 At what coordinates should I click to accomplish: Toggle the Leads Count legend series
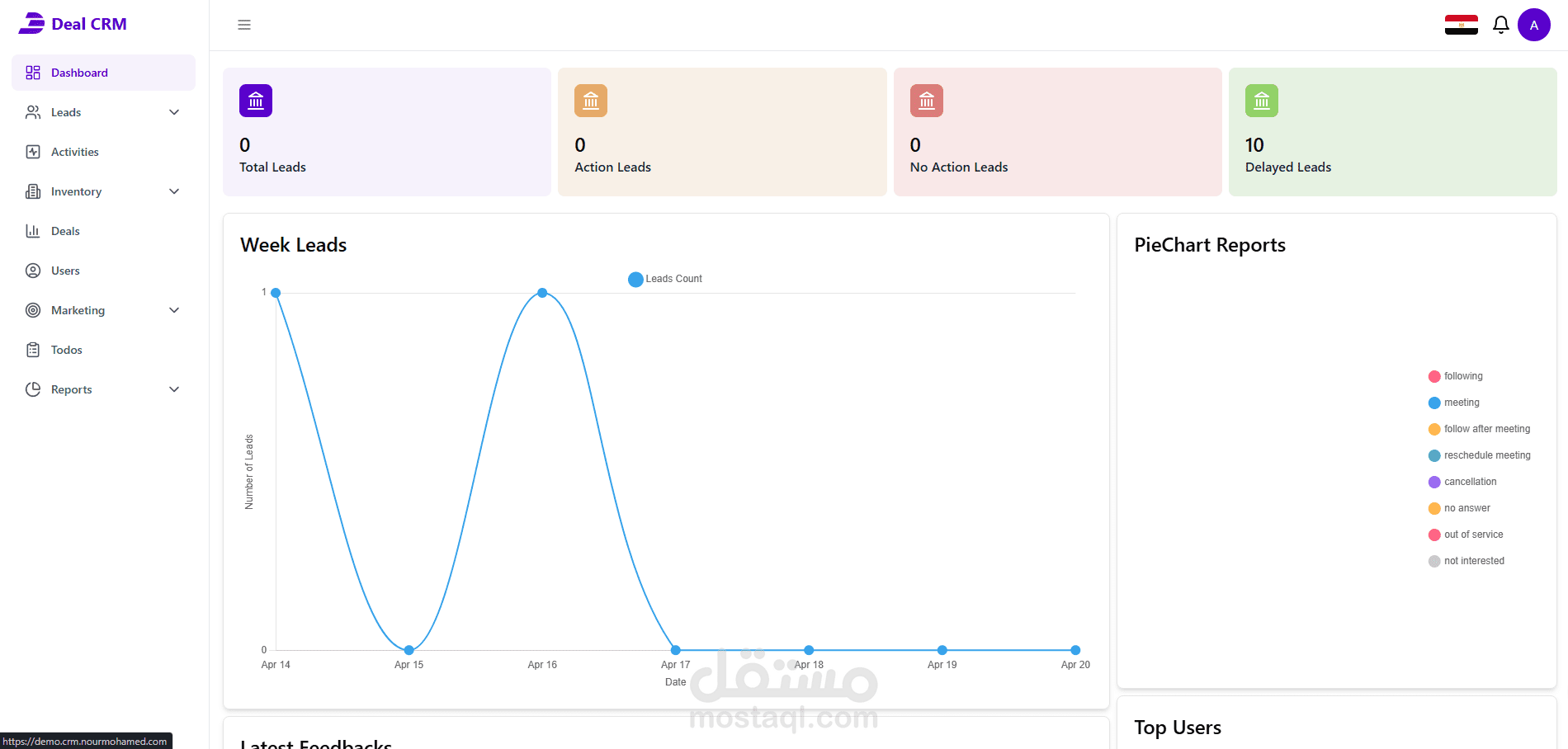pos(665,279)
